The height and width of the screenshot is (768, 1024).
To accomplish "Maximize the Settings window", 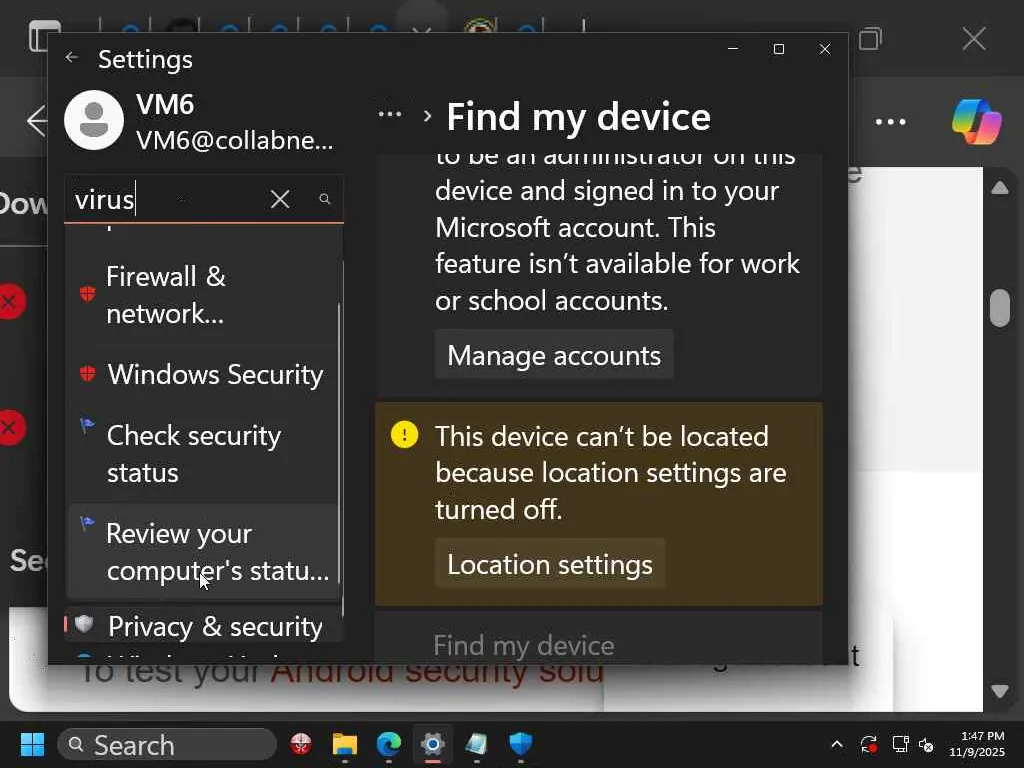I will coord(778,49).
